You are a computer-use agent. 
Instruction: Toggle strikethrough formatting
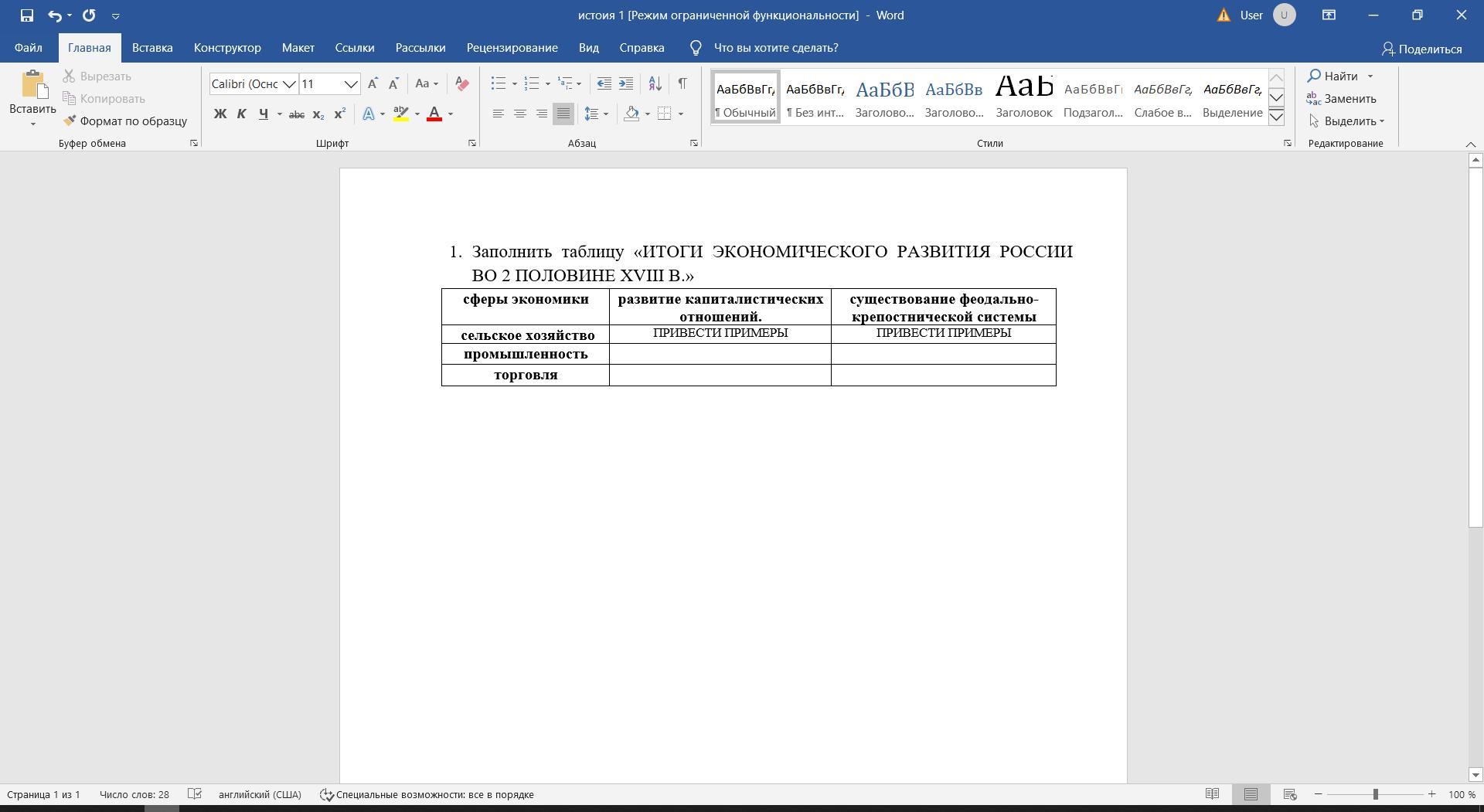click(x=296, y=114)
